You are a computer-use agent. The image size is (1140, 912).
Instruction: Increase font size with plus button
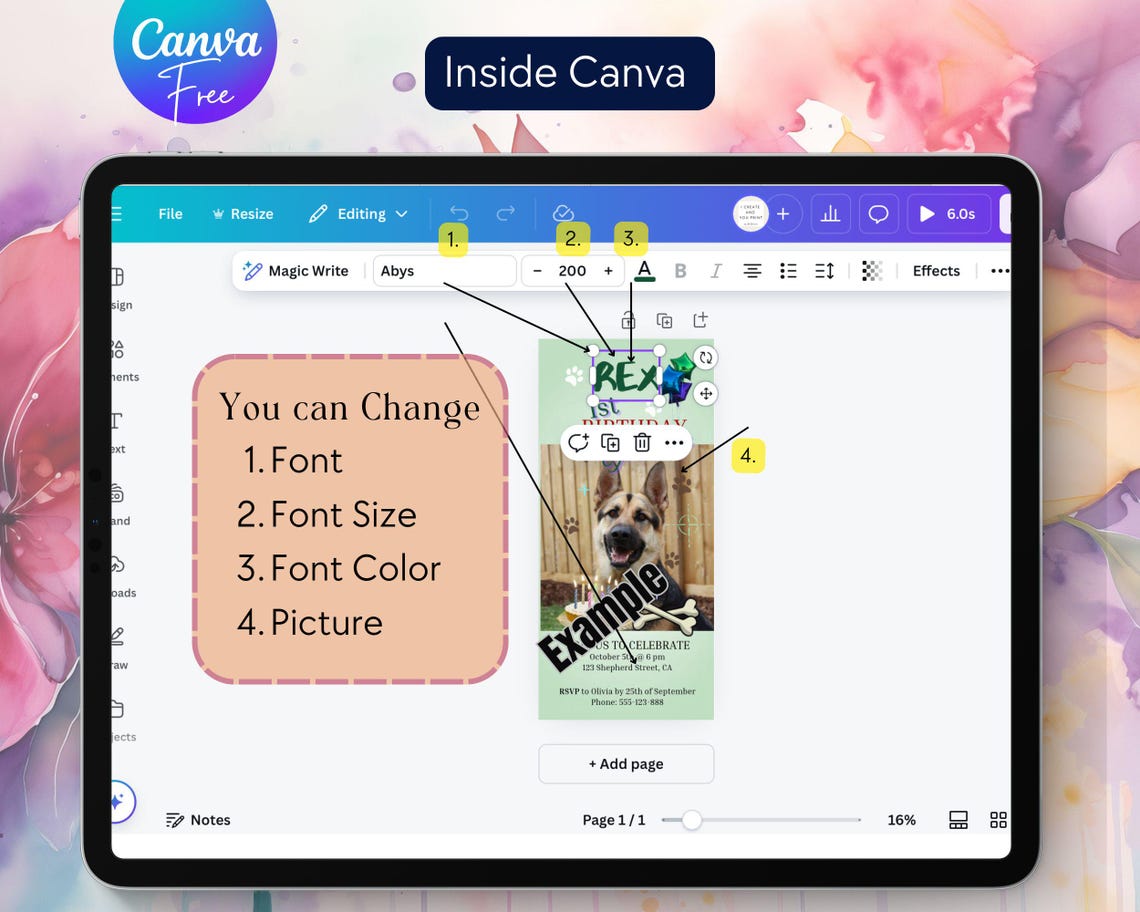coord(609,271)
